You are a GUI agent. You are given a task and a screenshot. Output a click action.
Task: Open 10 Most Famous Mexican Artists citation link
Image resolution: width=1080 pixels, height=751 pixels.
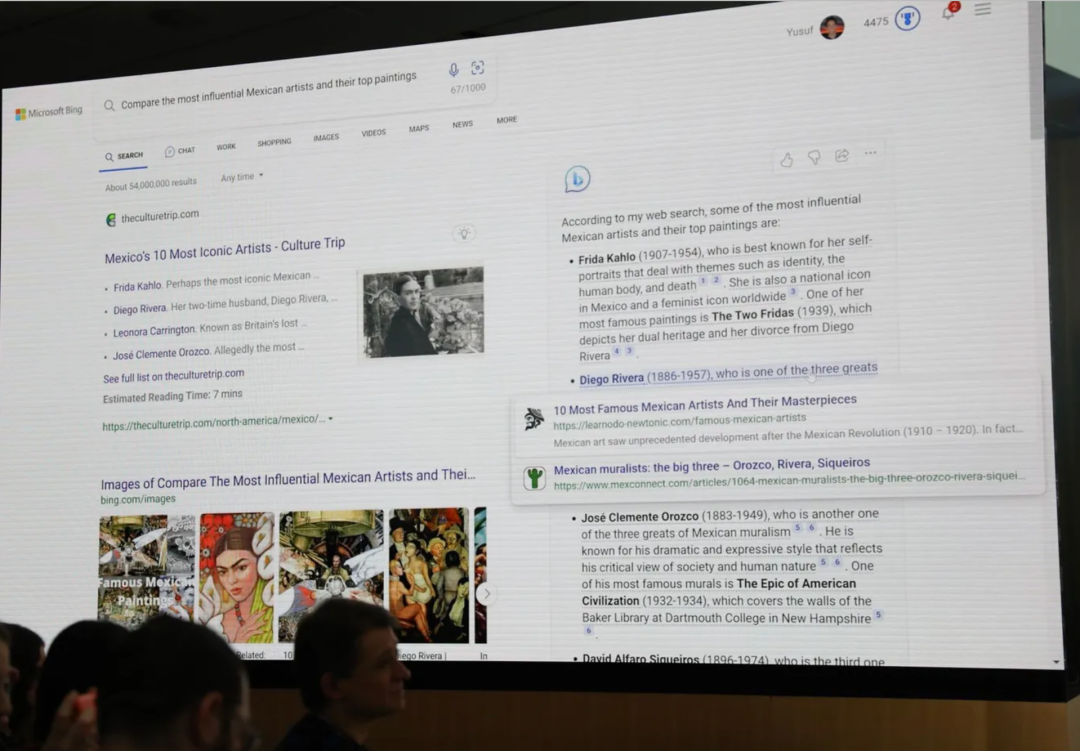(705, 404)
